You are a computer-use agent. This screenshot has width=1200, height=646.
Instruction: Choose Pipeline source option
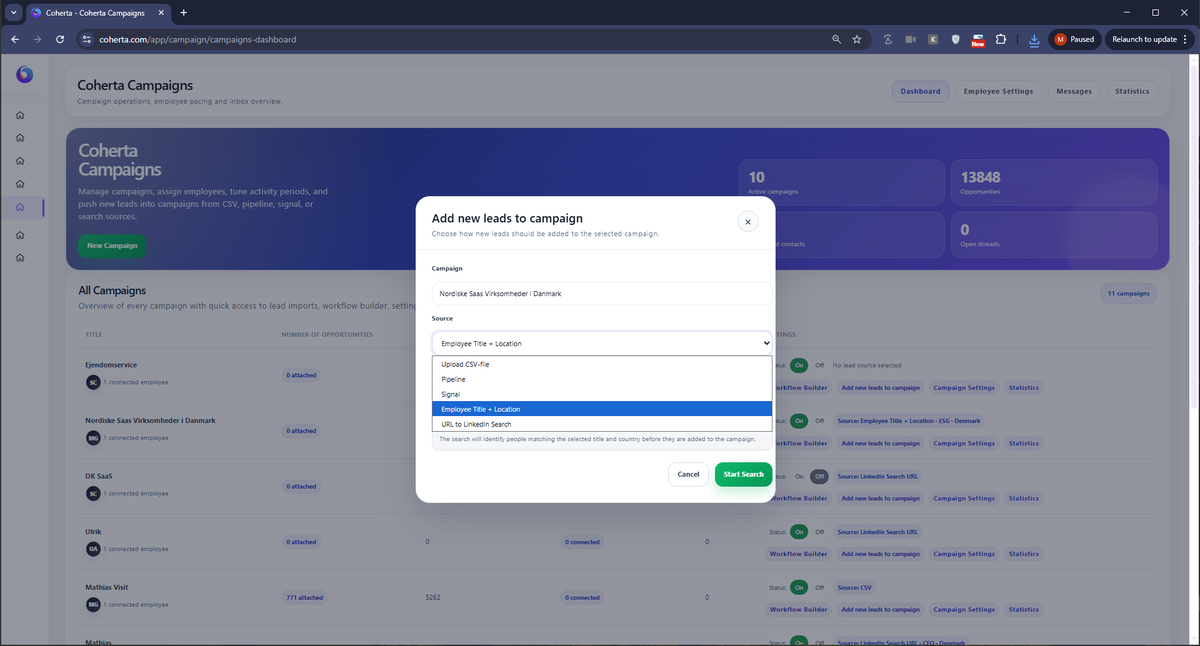[602, 379]
